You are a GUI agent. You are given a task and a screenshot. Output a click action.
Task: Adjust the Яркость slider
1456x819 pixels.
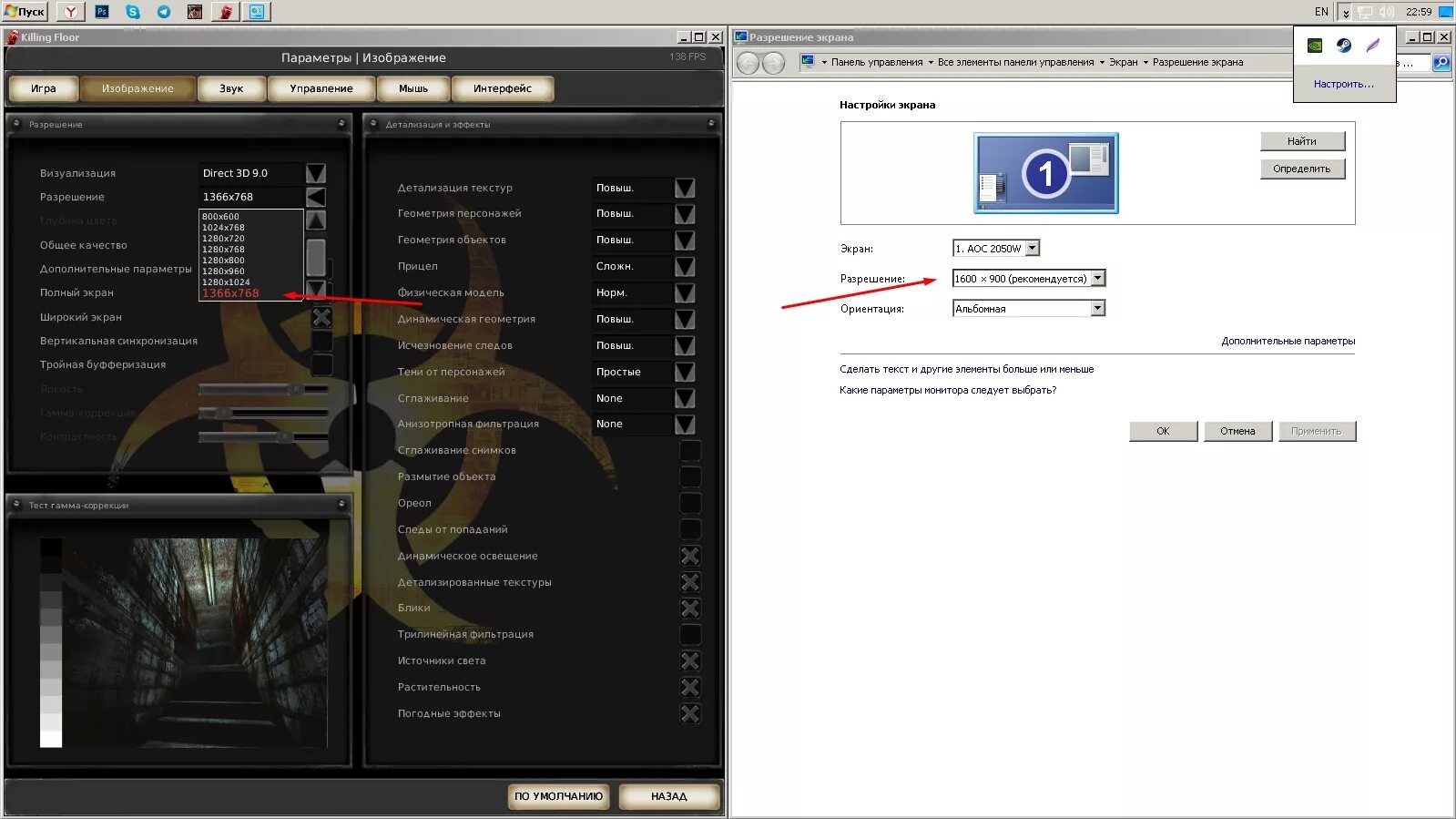click(x=263, y=389)
